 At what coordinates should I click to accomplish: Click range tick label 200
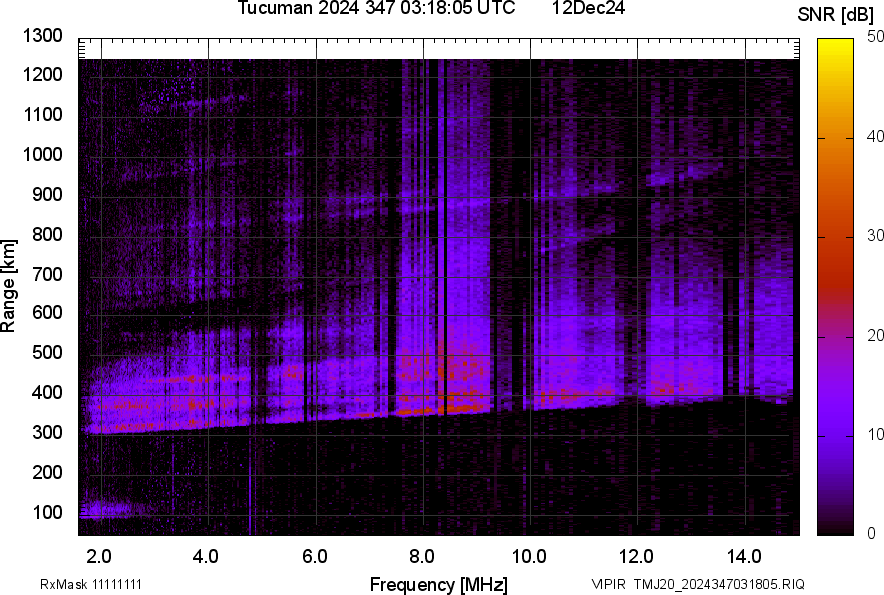[x=47, y=472]
